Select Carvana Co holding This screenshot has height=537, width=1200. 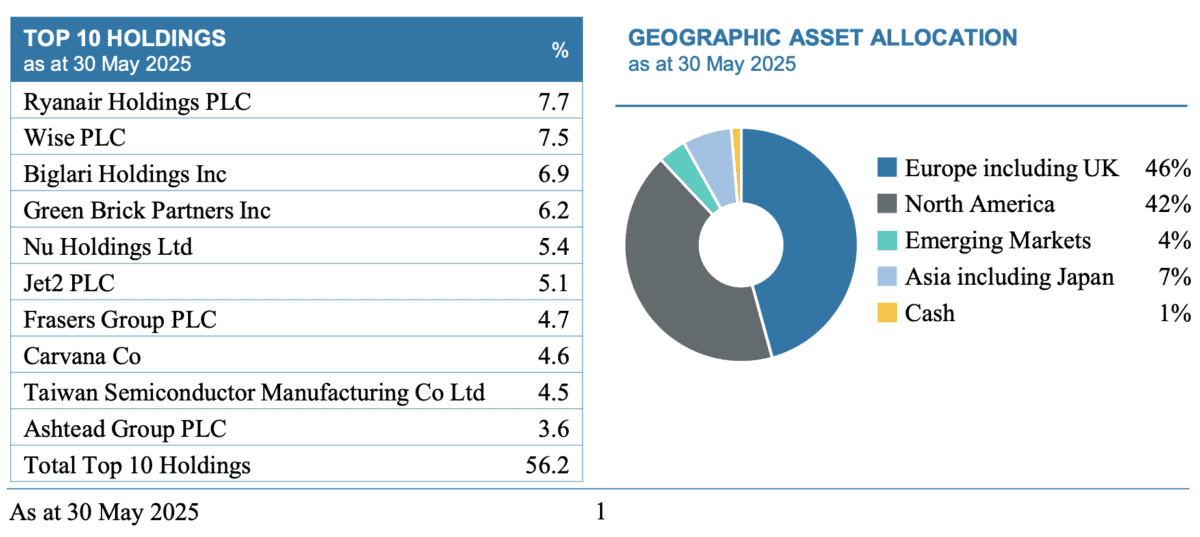[x=81, y=356]
